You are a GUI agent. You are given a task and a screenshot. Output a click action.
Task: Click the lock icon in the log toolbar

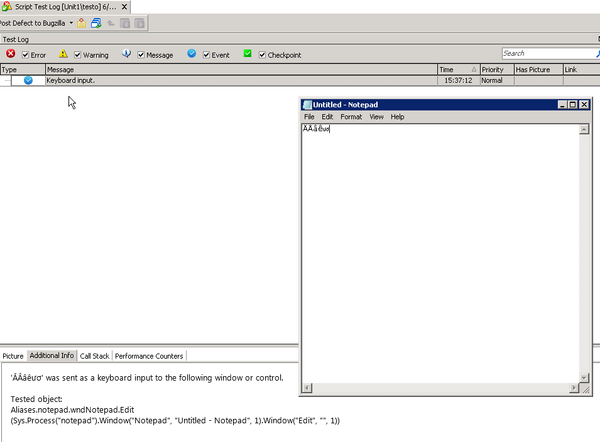82,22
